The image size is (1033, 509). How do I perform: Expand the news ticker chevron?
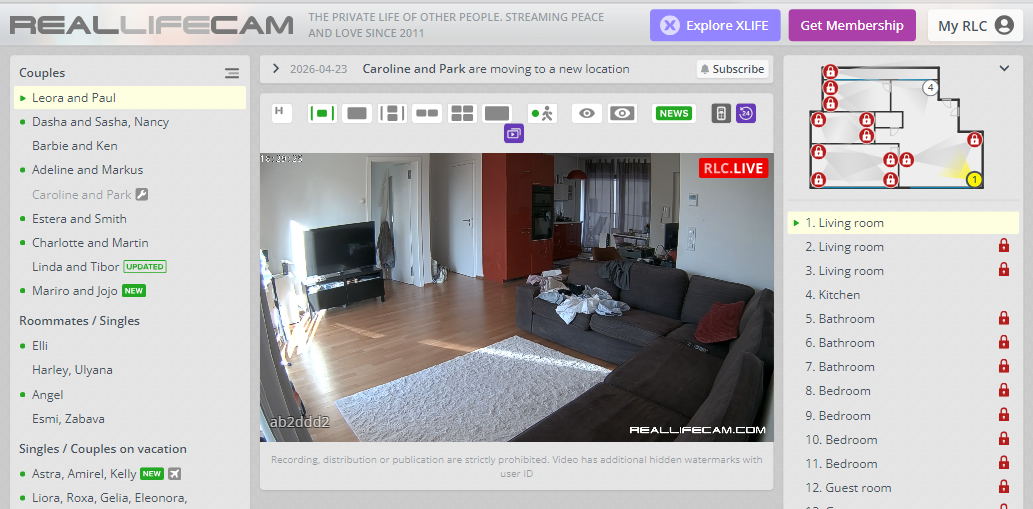(x=276, y=68)
